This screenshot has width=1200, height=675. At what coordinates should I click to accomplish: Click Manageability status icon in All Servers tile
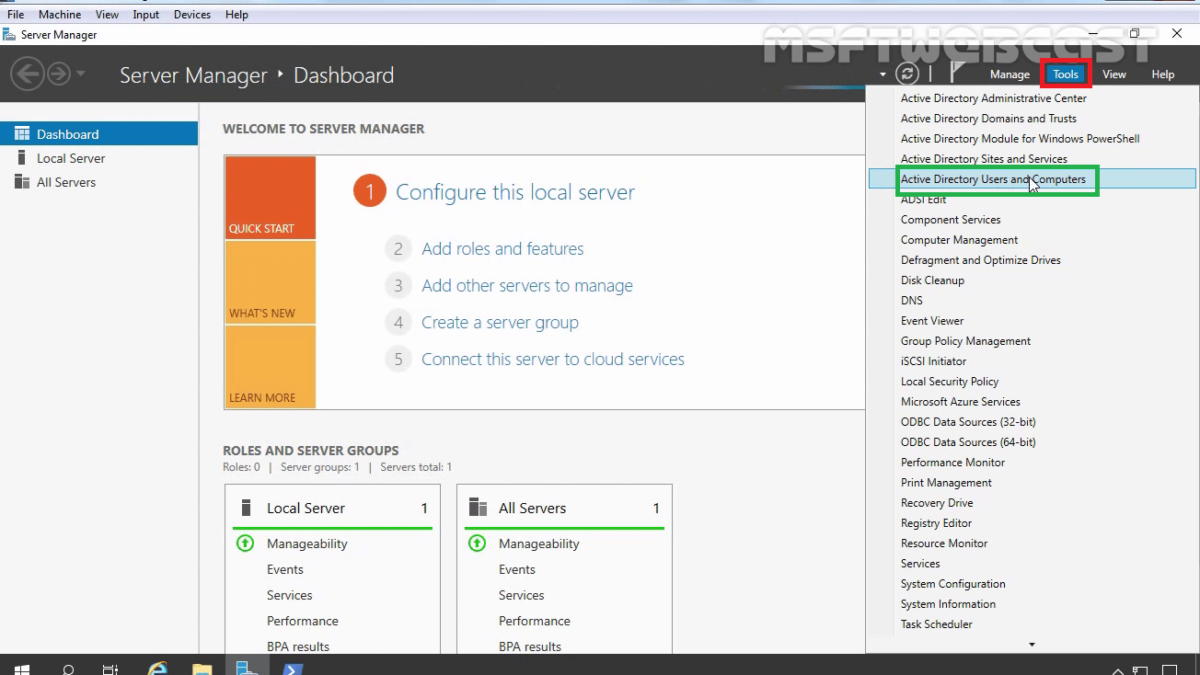[x=477, y=544]
